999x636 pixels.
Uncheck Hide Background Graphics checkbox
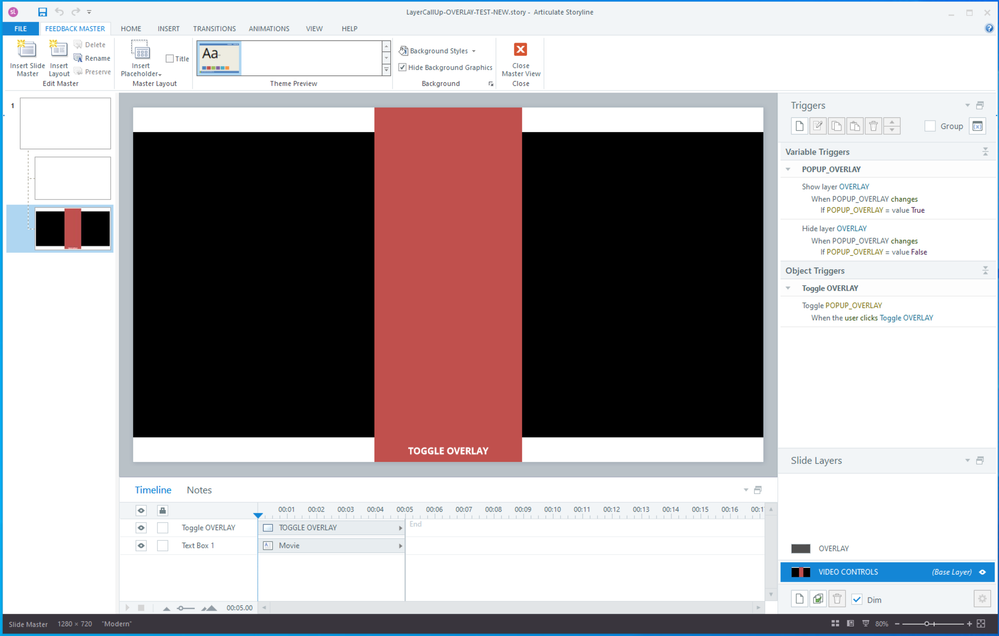402,67
